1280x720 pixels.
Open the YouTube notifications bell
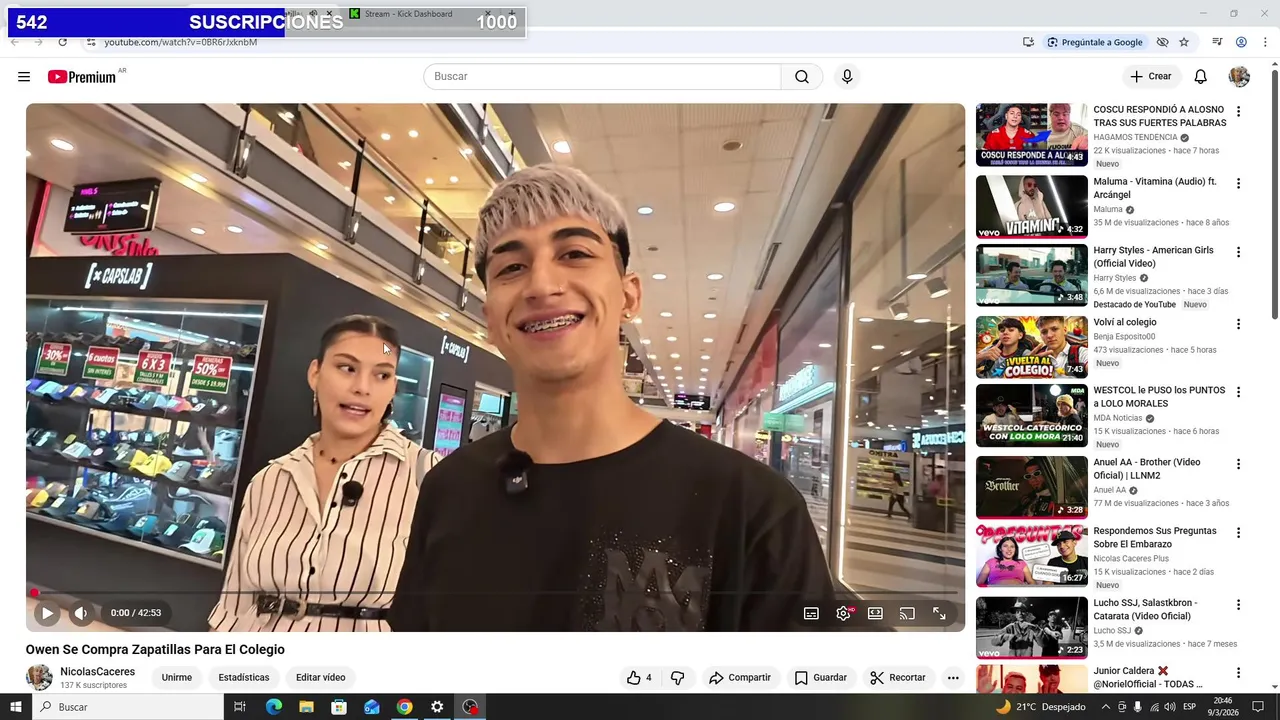click(x=1201, y=77)
